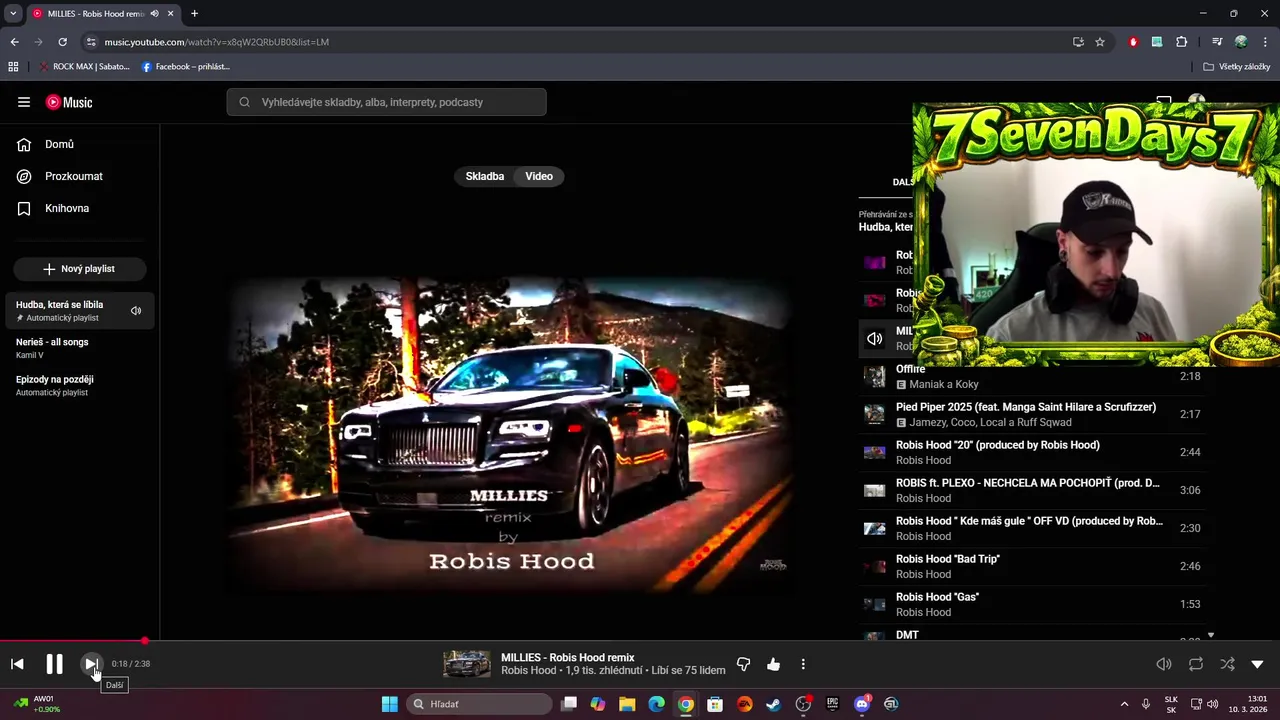Open Chrome profile avatar
This screenshot has width=1280, height=720.
(x=1241, y=42)
